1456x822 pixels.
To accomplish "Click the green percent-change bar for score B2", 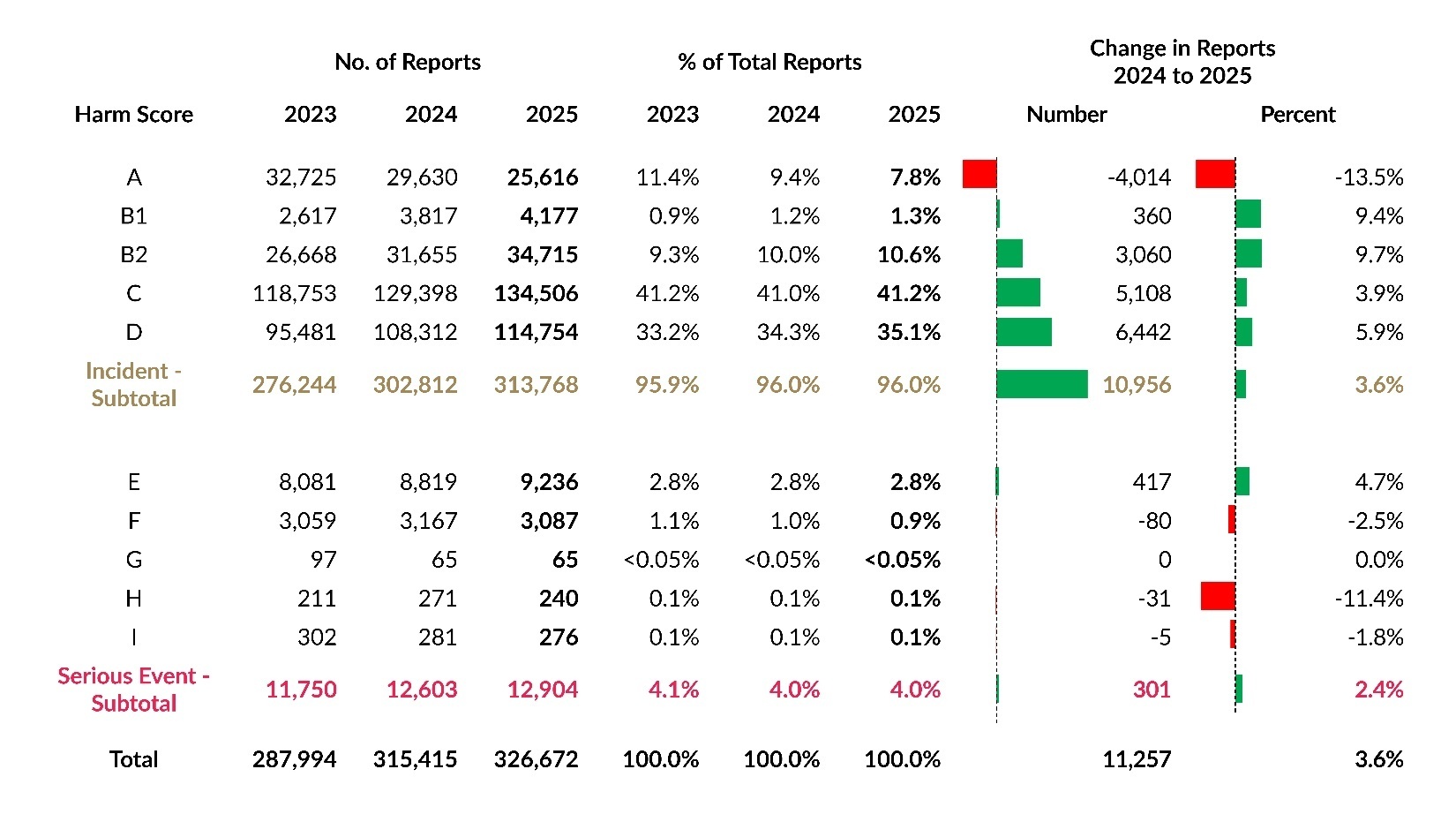I will (1249, 253).
